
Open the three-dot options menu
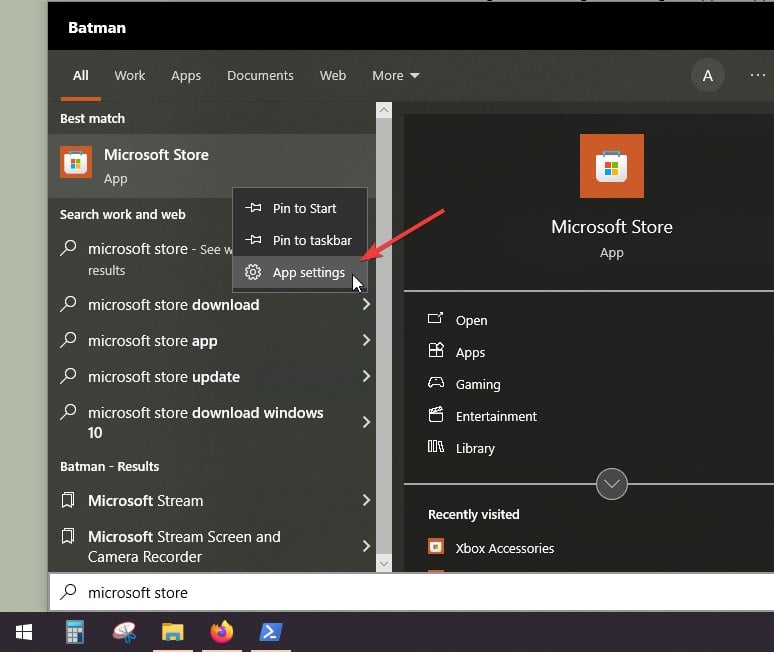click(x=757, y=75)
